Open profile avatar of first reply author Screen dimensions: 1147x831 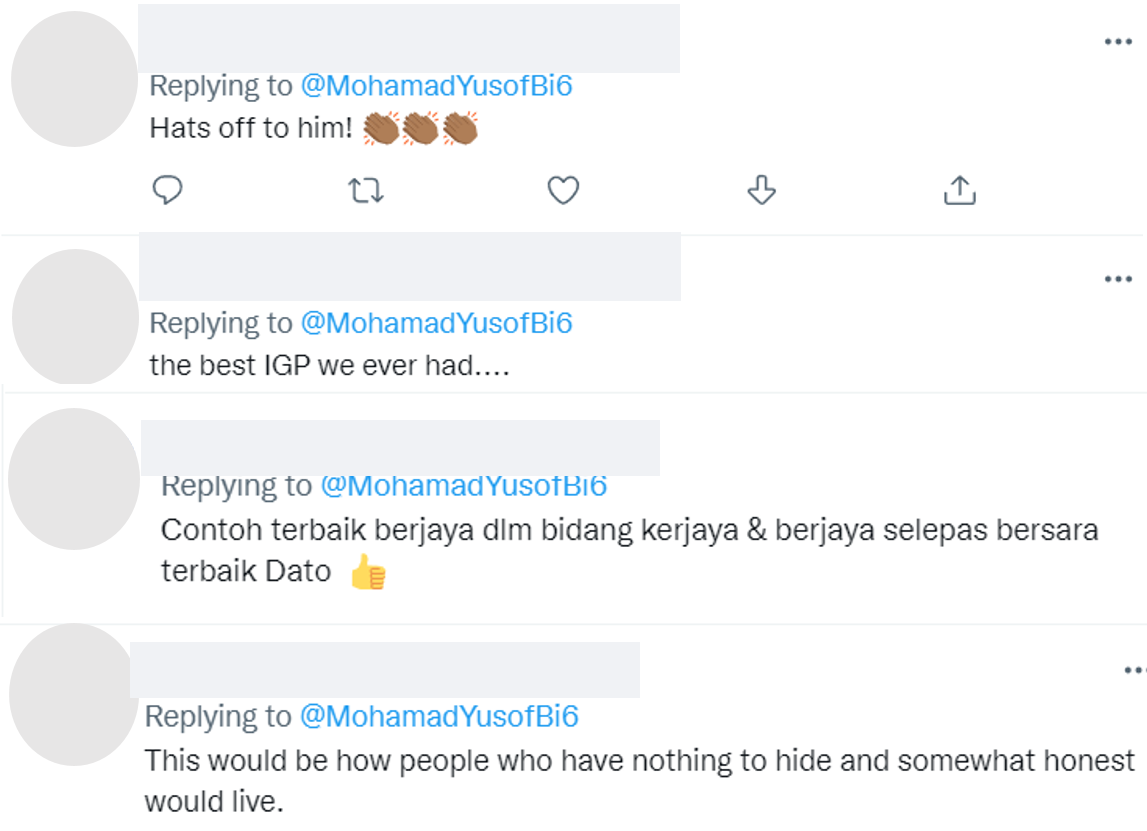tap(75, 79)
